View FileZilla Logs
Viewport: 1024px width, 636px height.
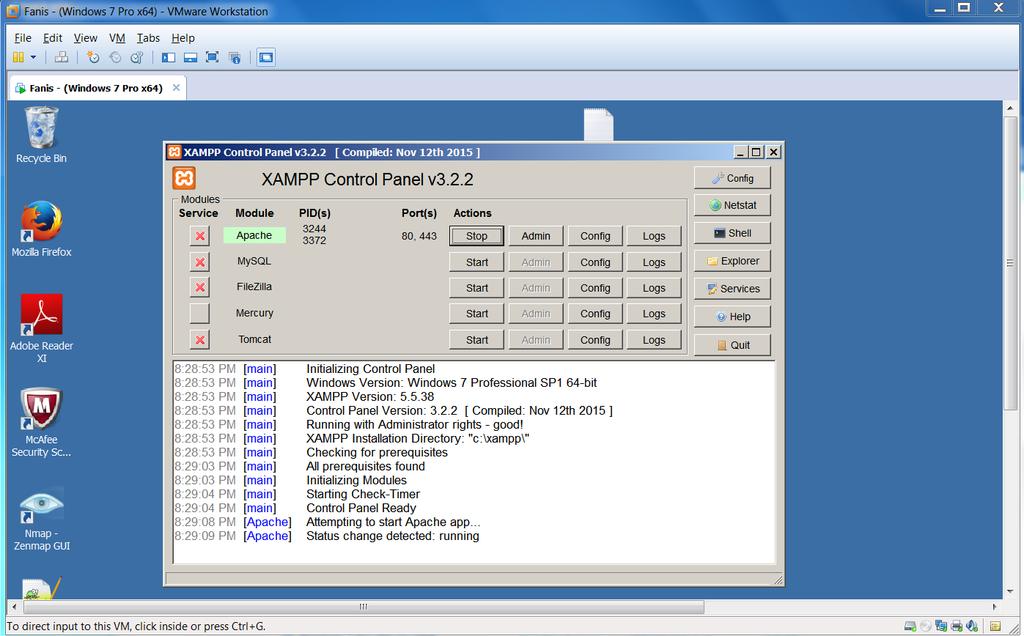(654, 288)
